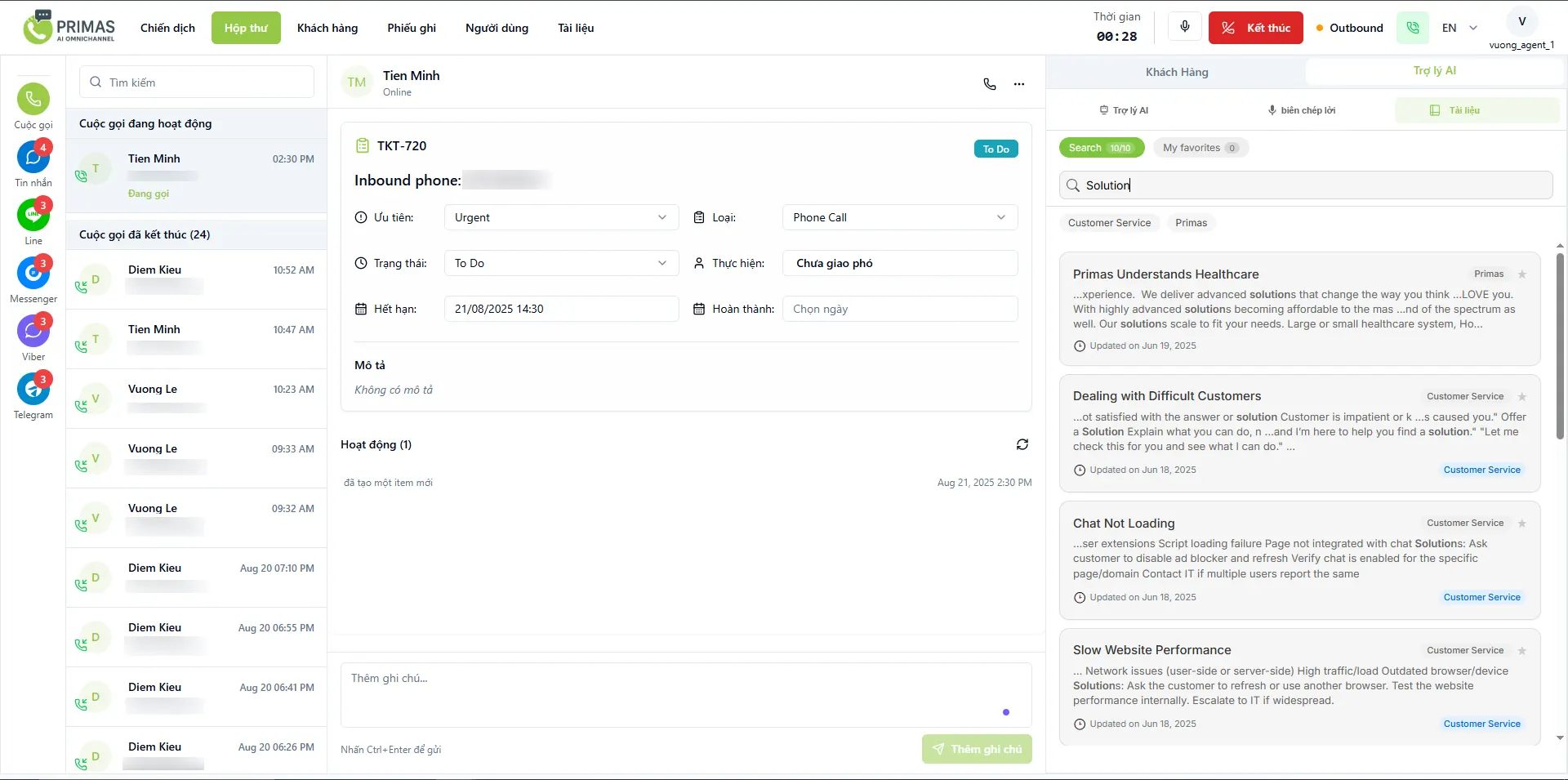Open the Loại Phone Call dropdown
The width and height of the screenshot is (1568, 780).
click(899, 217)
